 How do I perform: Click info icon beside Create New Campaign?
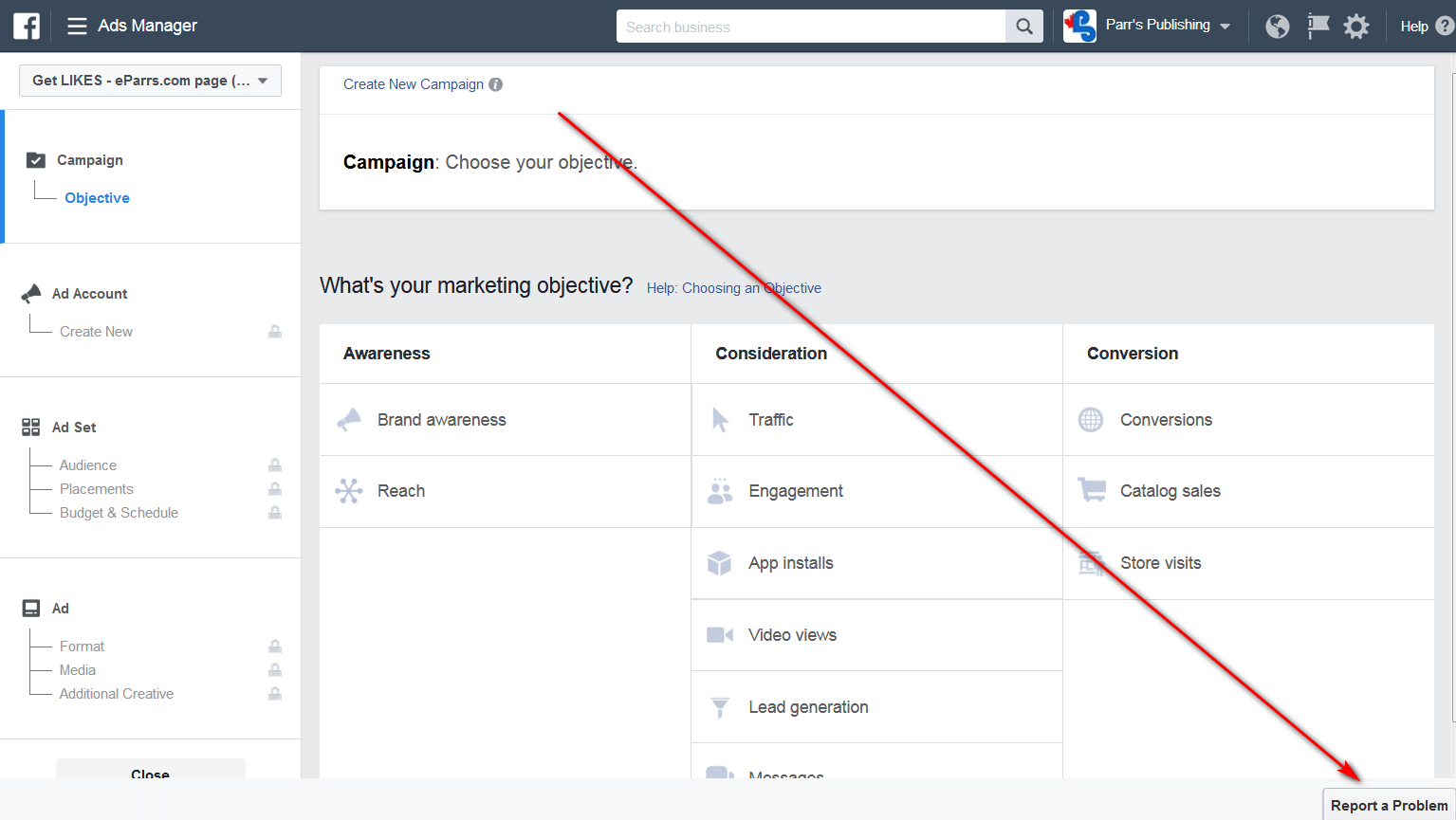495,84
